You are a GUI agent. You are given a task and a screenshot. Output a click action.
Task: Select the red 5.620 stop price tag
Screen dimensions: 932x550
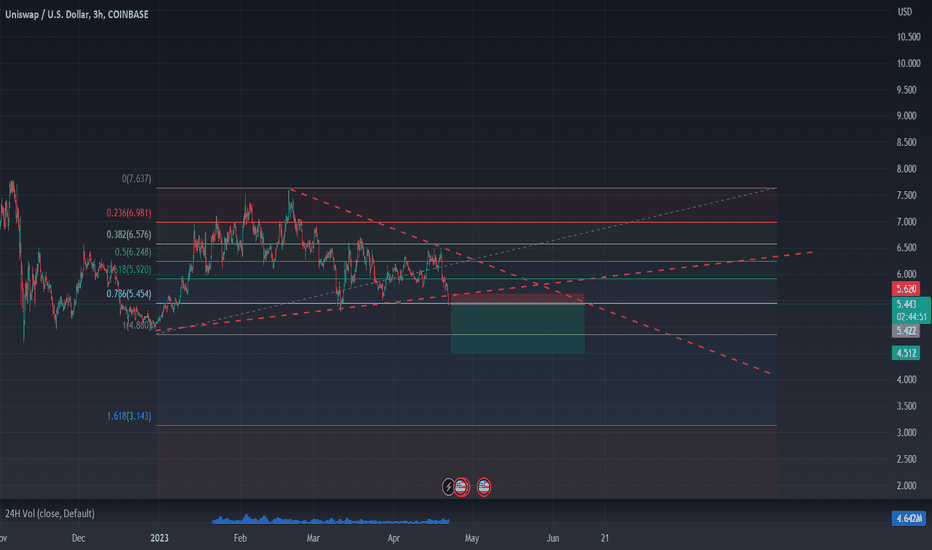[906, 289]
